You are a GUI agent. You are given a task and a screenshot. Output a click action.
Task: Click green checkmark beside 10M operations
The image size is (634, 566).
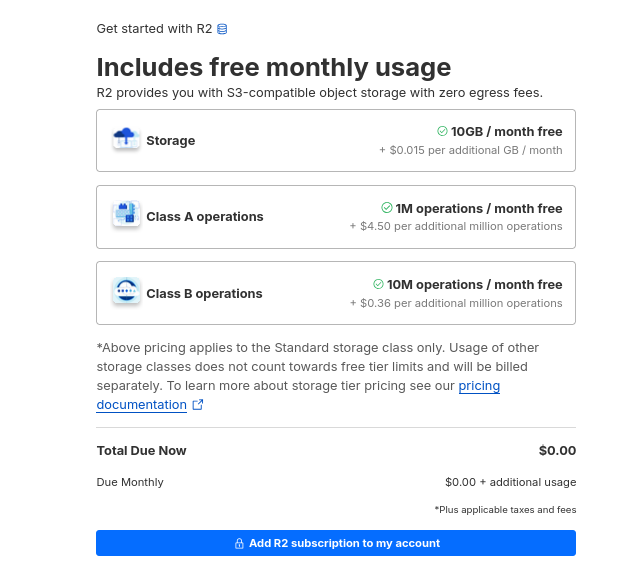click(379, 284)
